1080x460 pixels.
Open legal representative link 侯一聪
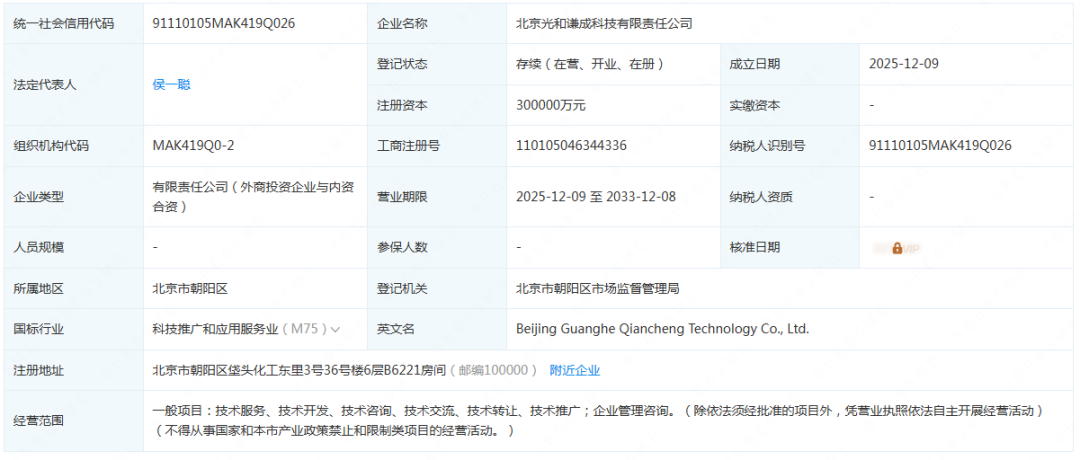point(172,85)
